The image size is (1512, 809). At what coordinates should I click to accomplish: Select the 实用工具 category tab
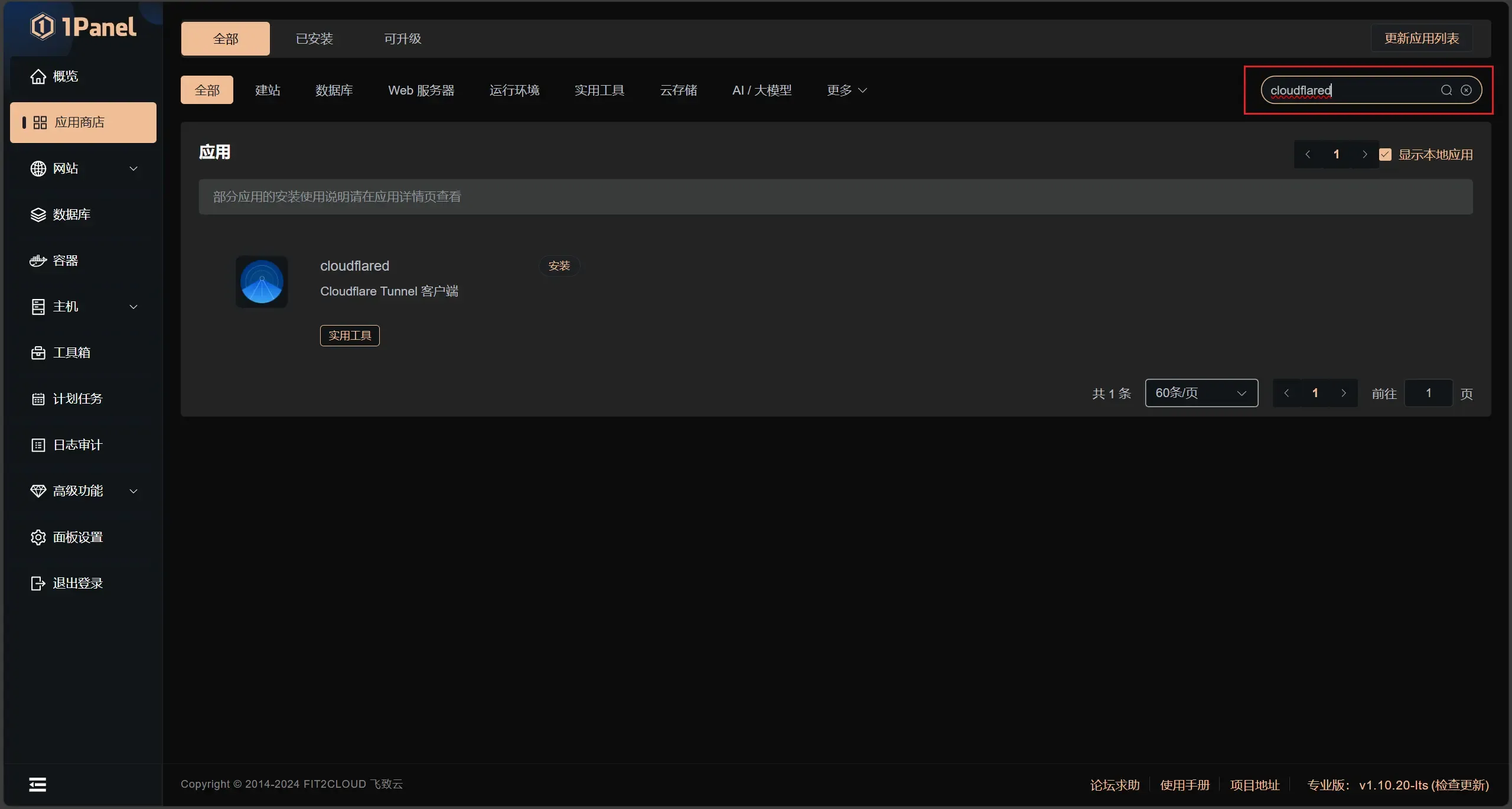pyautogui.click(x=599, y=90)
